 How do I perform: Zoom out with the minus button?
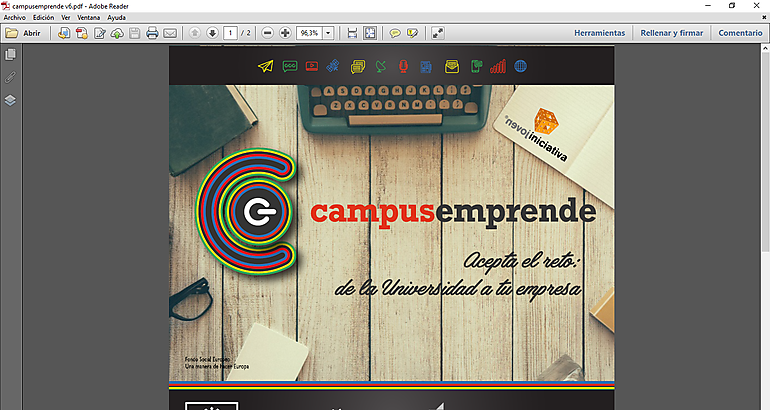pos(267,33)
